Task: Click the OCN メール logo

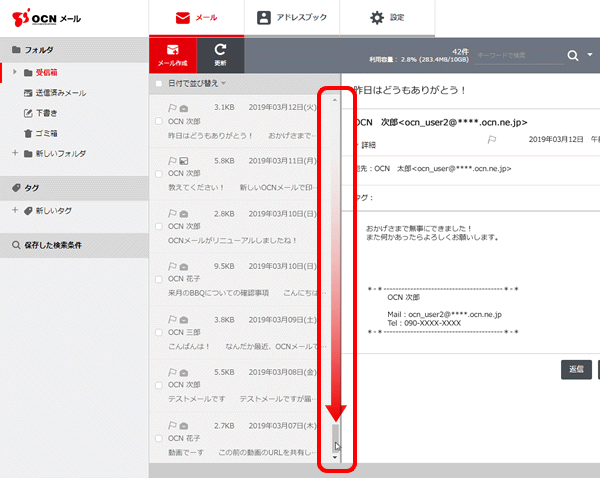Action: (x=46, y=18)
